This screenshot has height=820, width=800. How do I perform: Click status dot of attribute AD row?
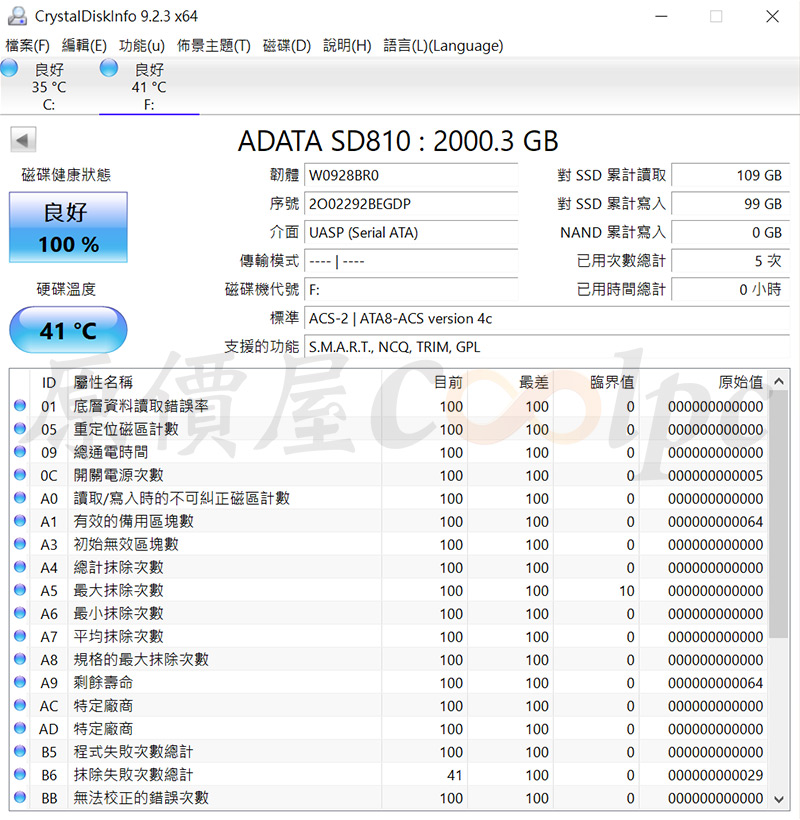[x=20, y=728]
